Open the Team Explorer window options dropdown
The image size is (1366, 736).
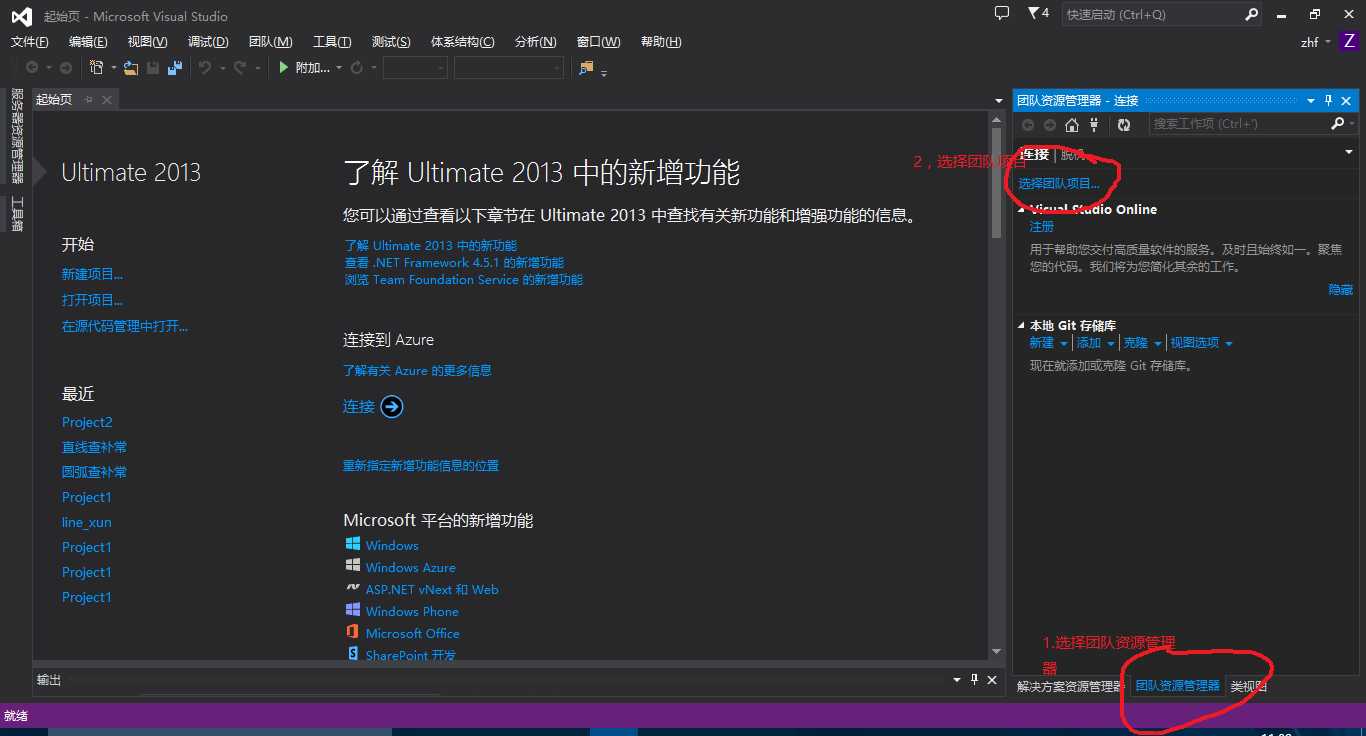click(1311, 101)
